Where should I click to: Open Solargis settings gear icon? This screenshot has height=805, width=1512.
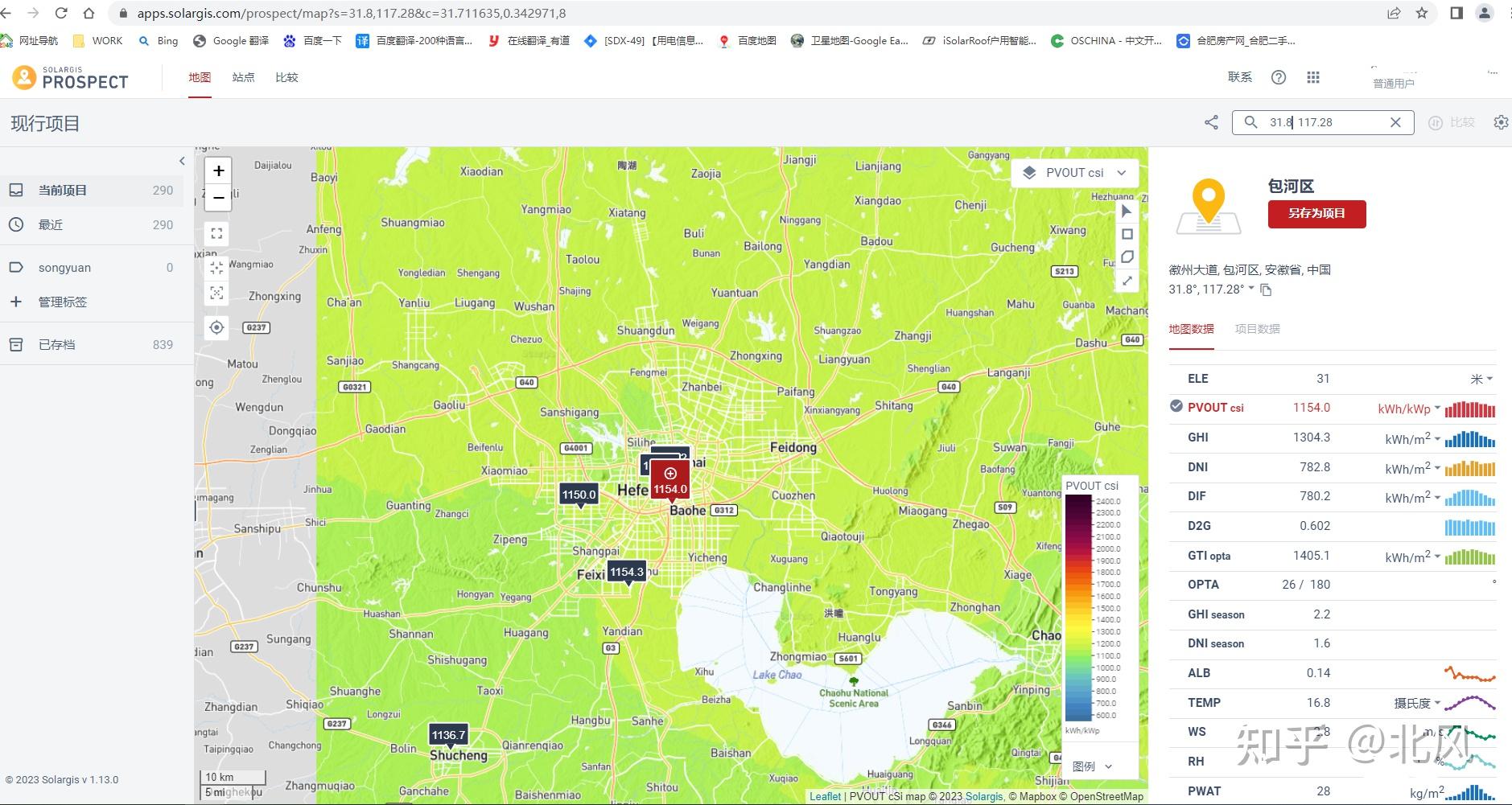click(1502, 122)
